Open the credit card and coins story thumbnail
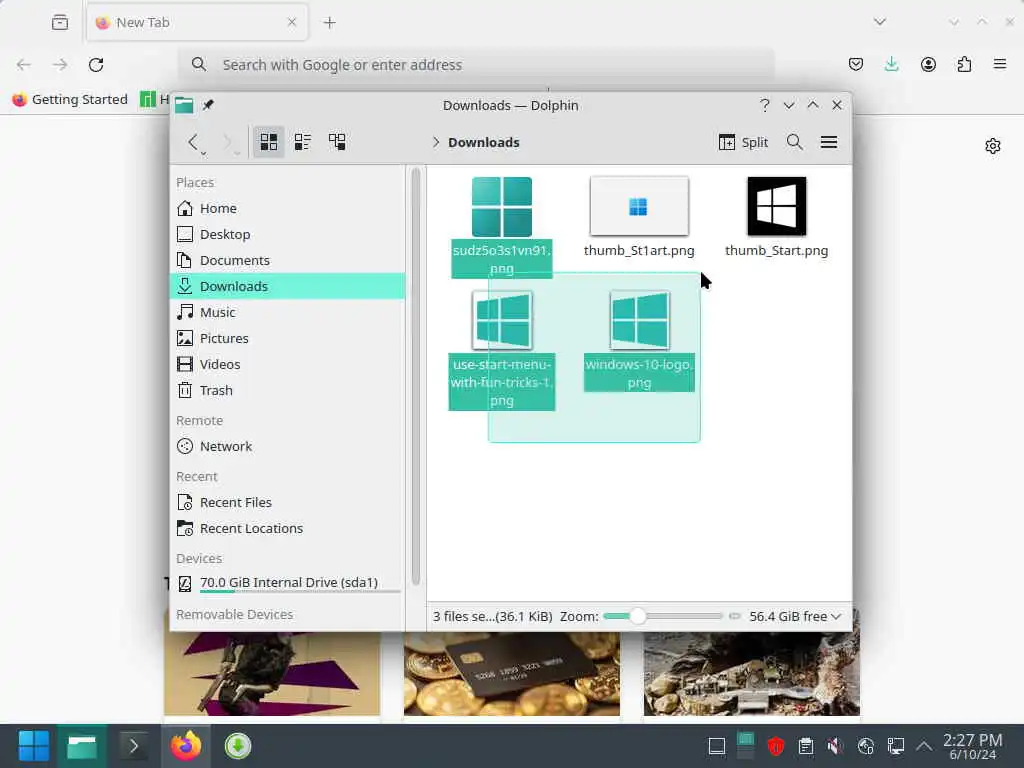The height and width of the screenshot is (768, 1024). 511,673
